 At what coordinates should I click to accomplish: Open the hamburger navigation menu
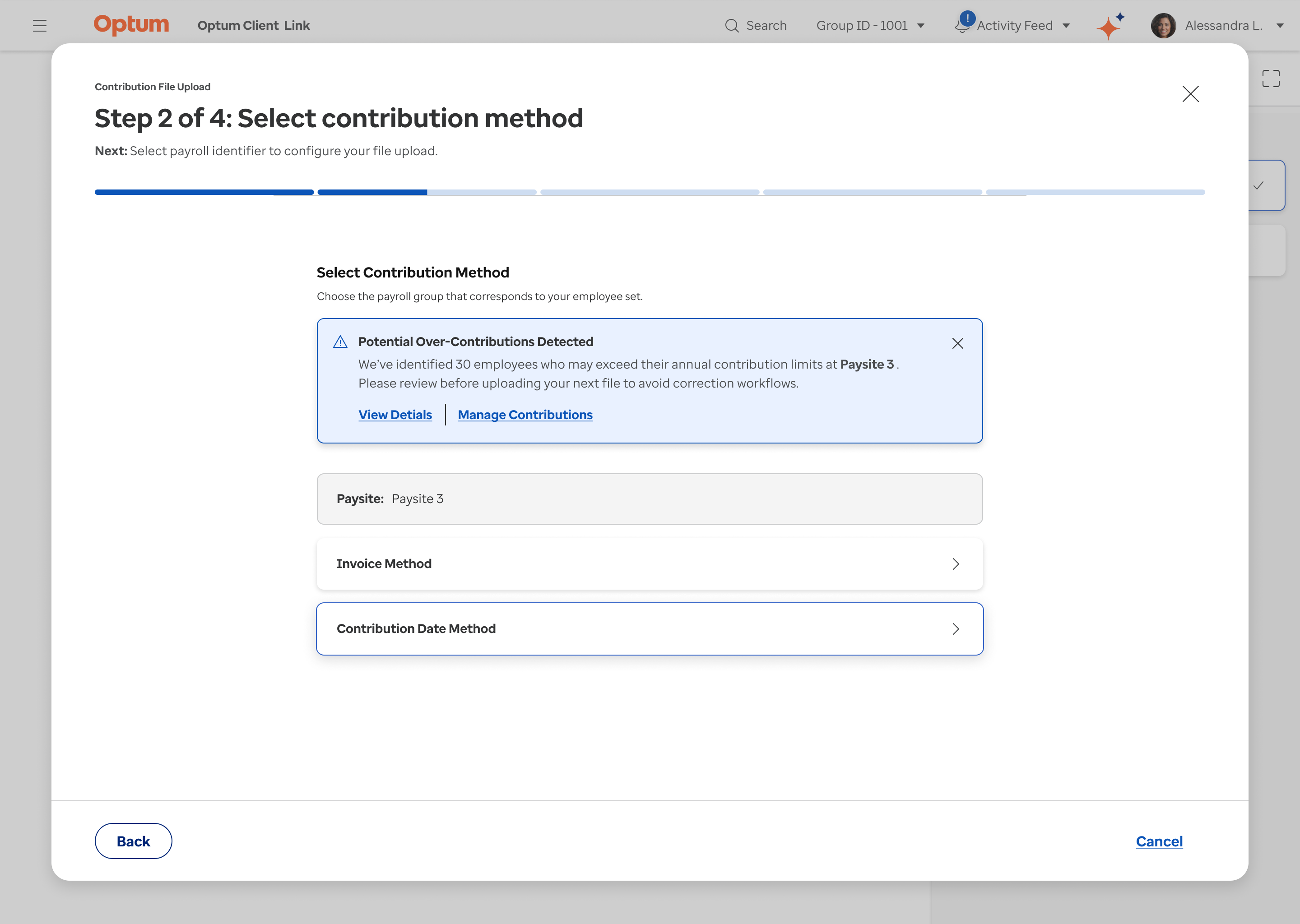tap(39, 26)
